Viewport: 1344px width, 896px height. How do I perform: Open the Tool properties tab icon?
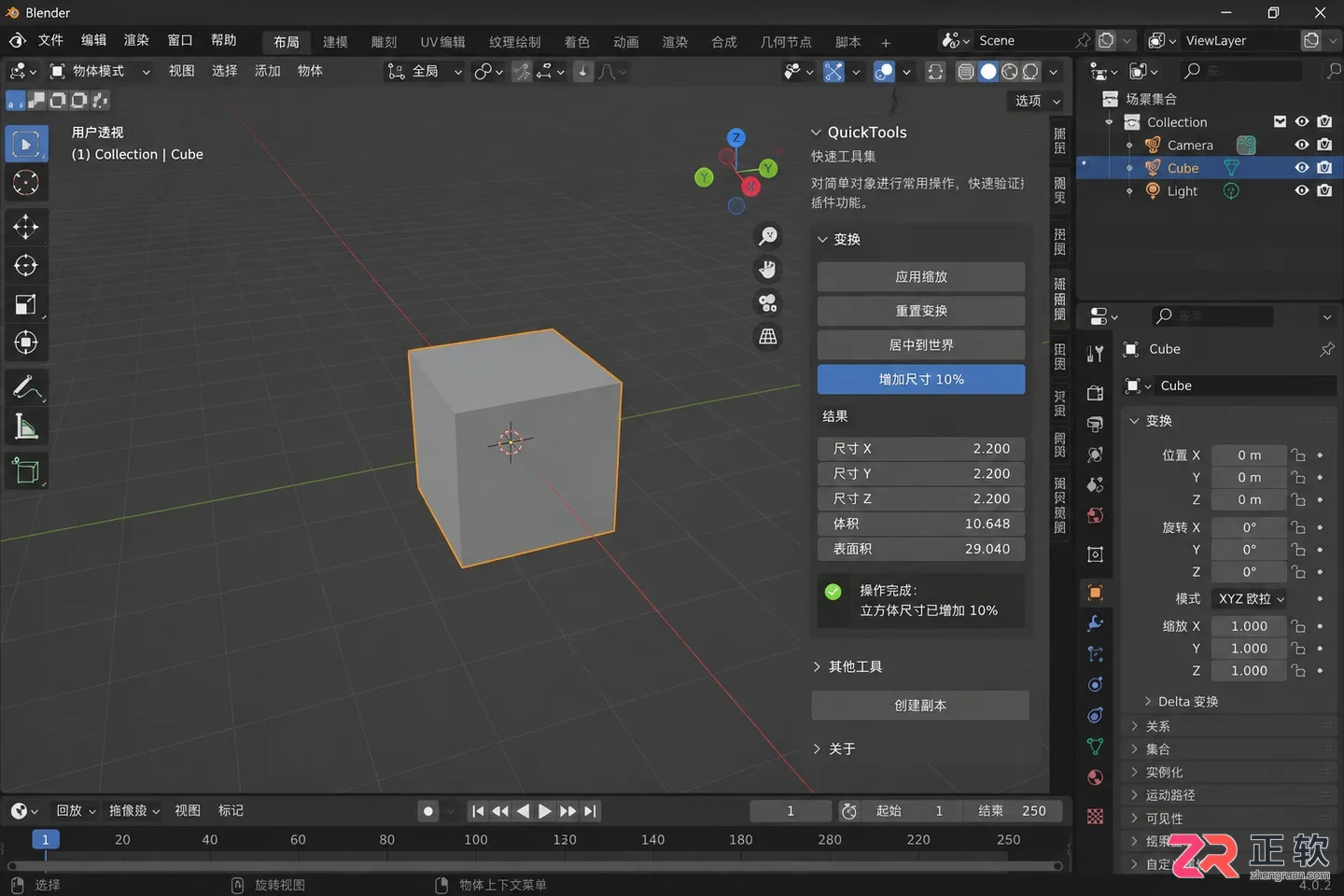(1096, 354)
